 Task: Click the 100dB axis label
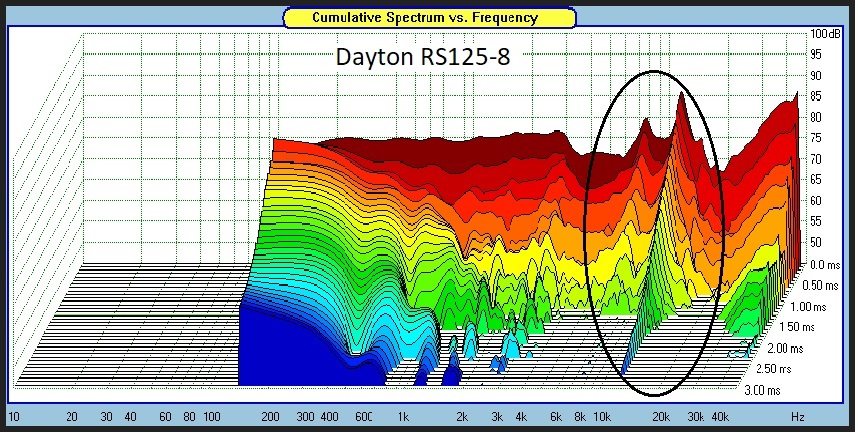tap(825, 34)
